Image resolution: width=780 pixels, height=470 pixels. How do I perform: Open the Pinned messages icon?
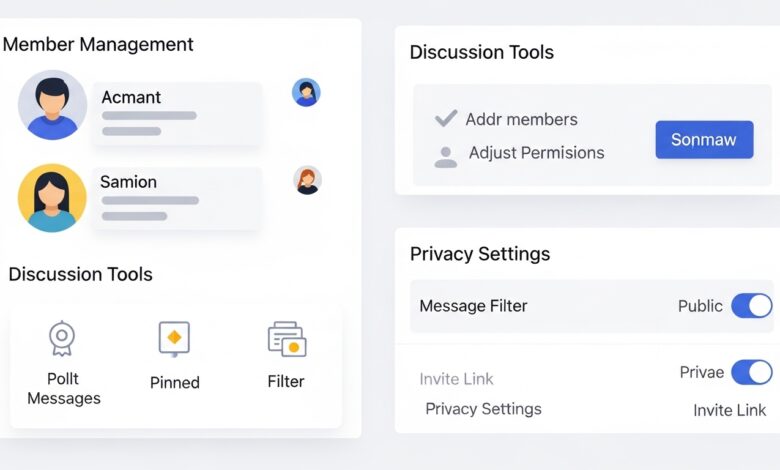pos(174,338)
